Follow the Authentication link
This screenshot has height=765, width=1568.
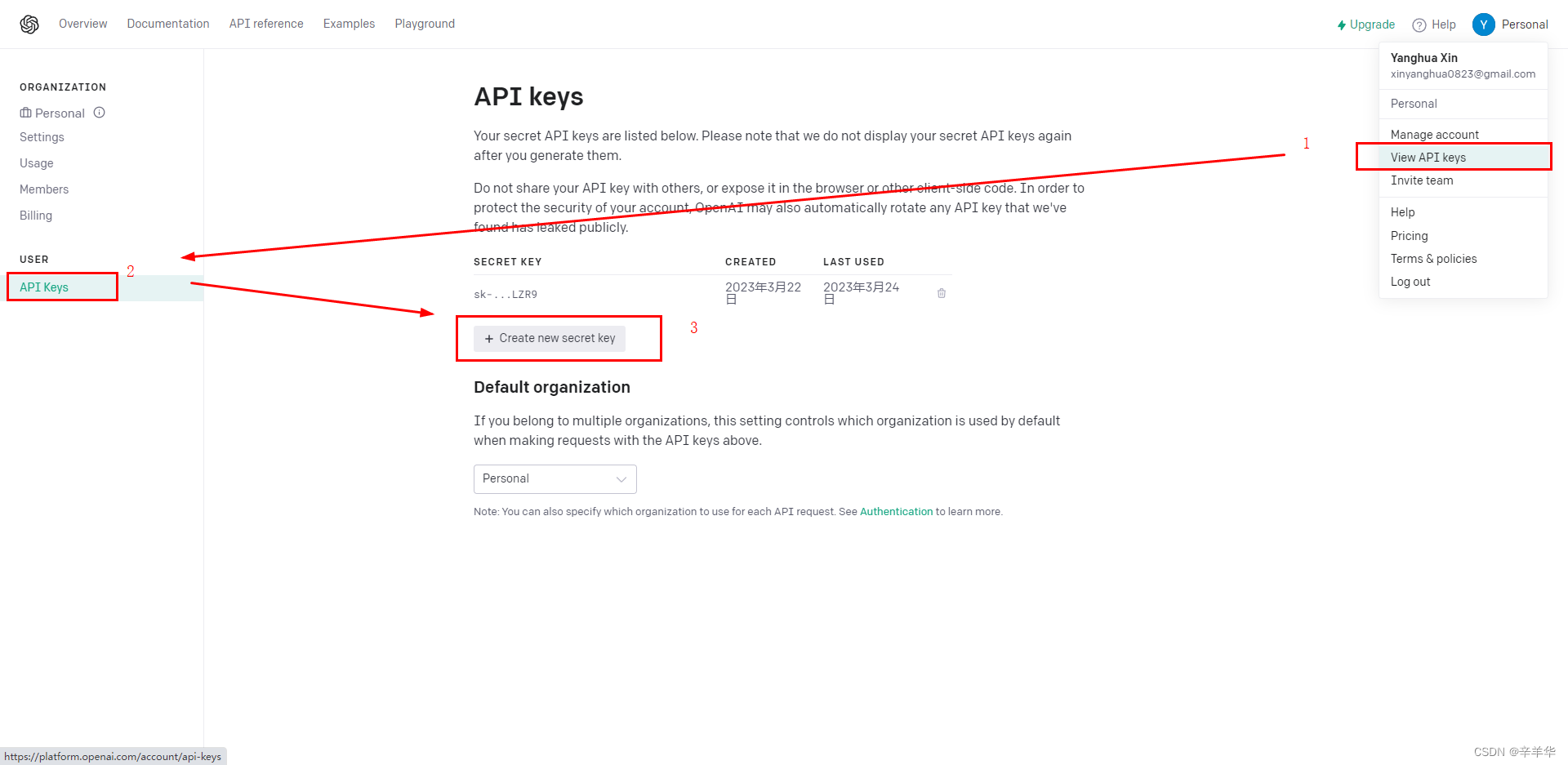tap(896, 512)
